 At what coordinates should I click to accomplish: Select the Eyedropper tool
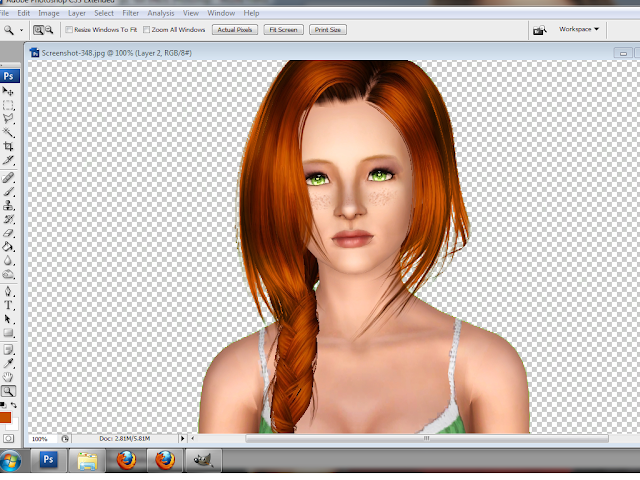[8, 363]
